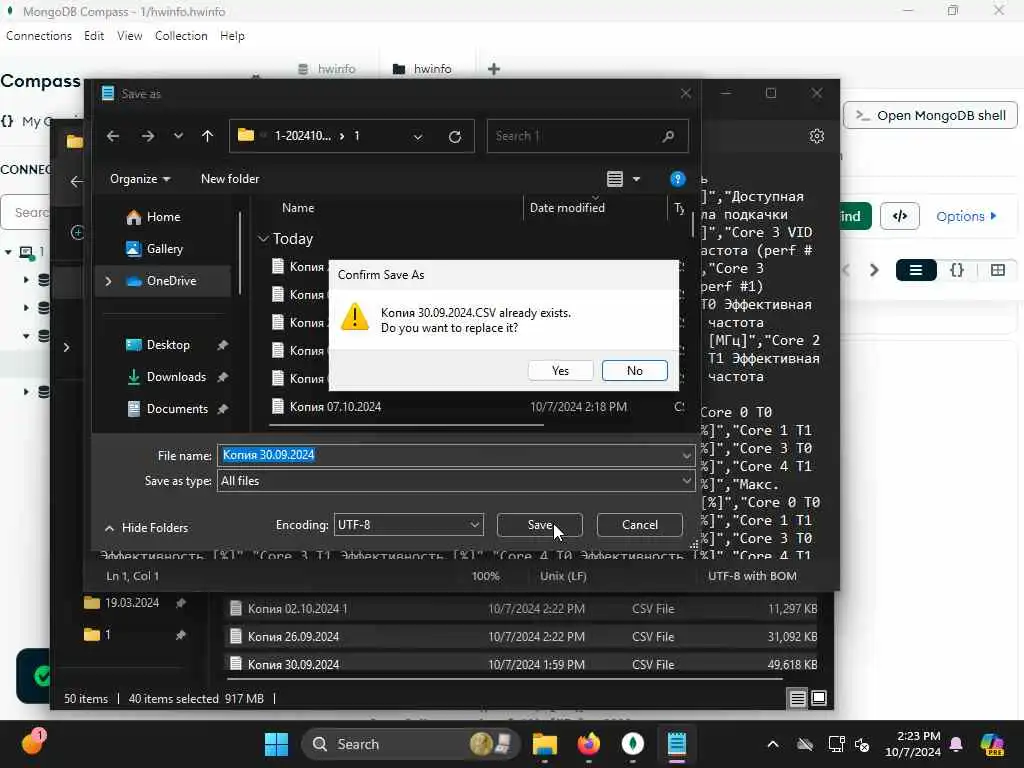This screenshot has height=768, width=1024.
Task: Select Копия 02.10.2024 1 in Explorer
Action: click(522, 609)
